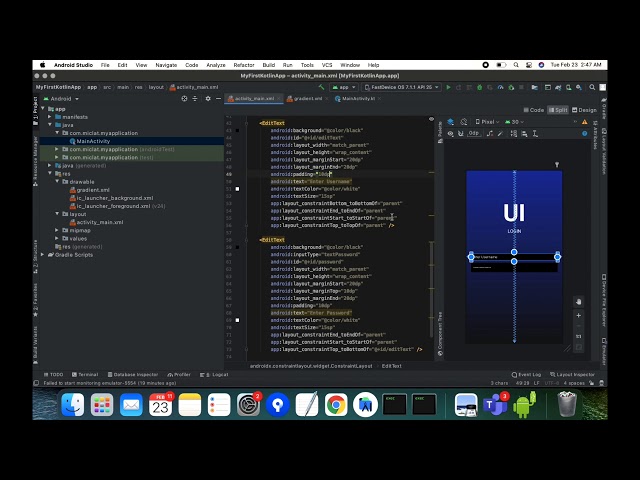Click the orientation rotate icon in design toolbar
Image resolution: width=640 pixels, height=480 pixels.
click(464, 122)
